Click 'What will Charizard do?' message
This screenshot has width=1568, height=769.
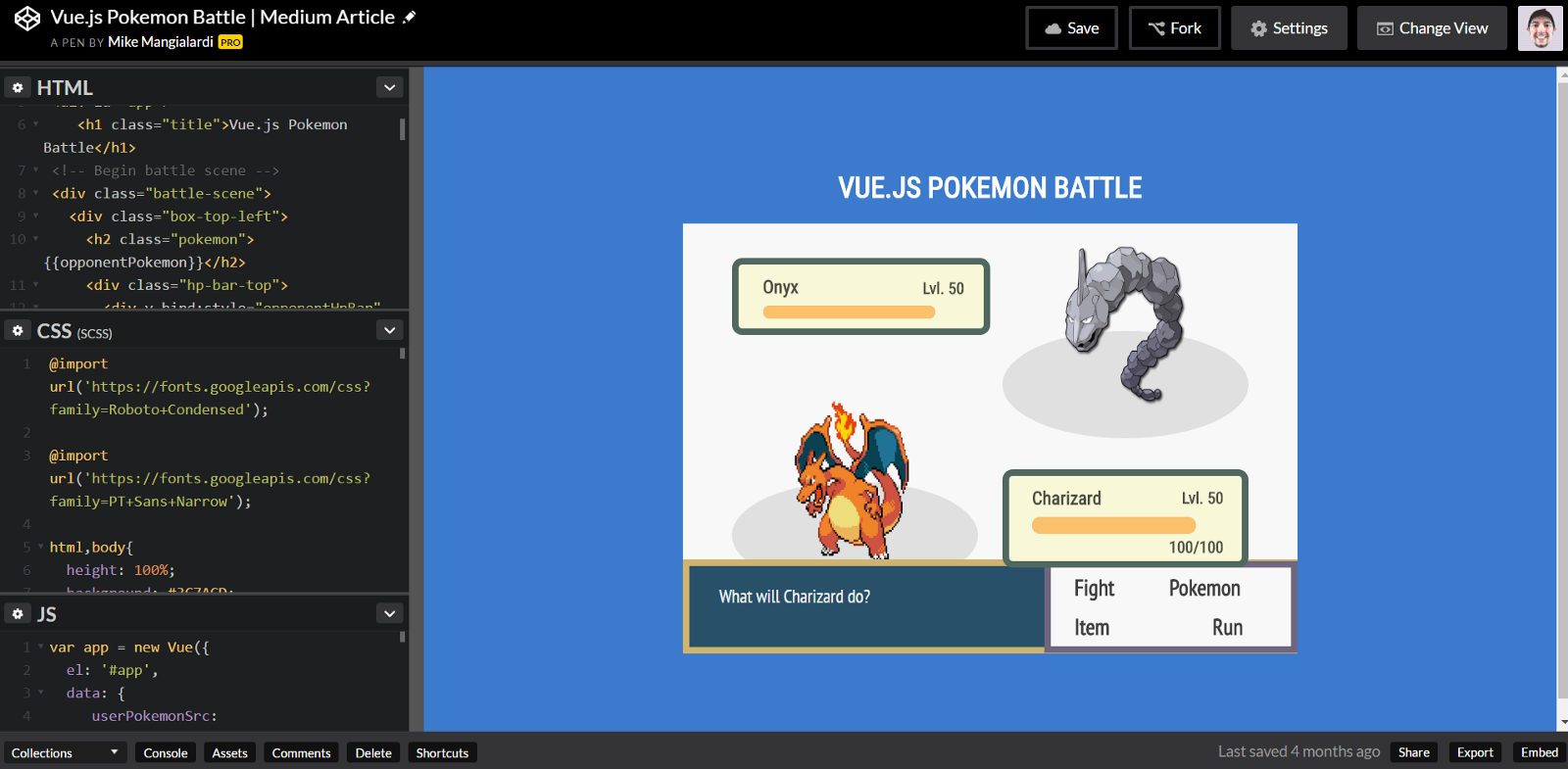794,597
